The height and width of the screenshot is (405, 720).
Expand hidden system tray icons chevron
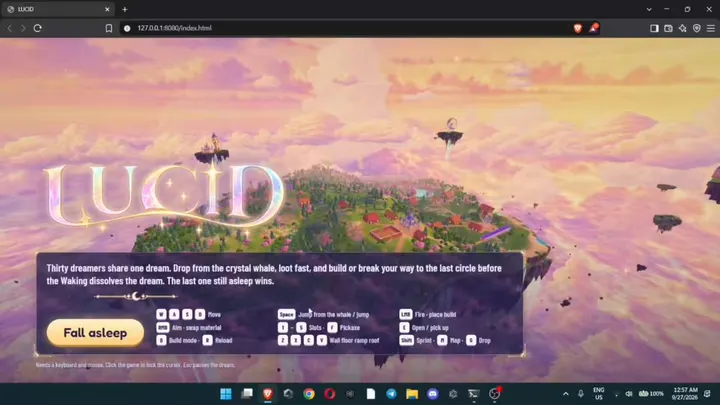pyautogui.click(x=566, y=394)
